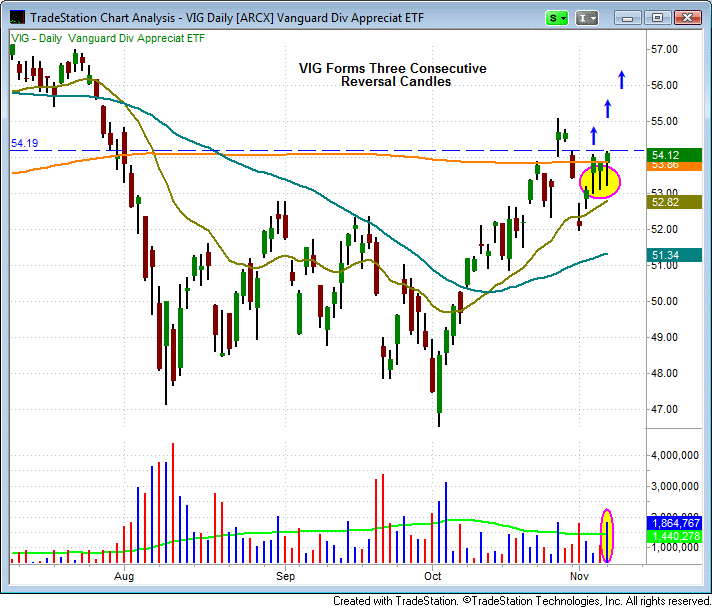Click the 55.00 price axis label
Screen dimensions: 712x607
pyautogui.click(x=664, y=121)
